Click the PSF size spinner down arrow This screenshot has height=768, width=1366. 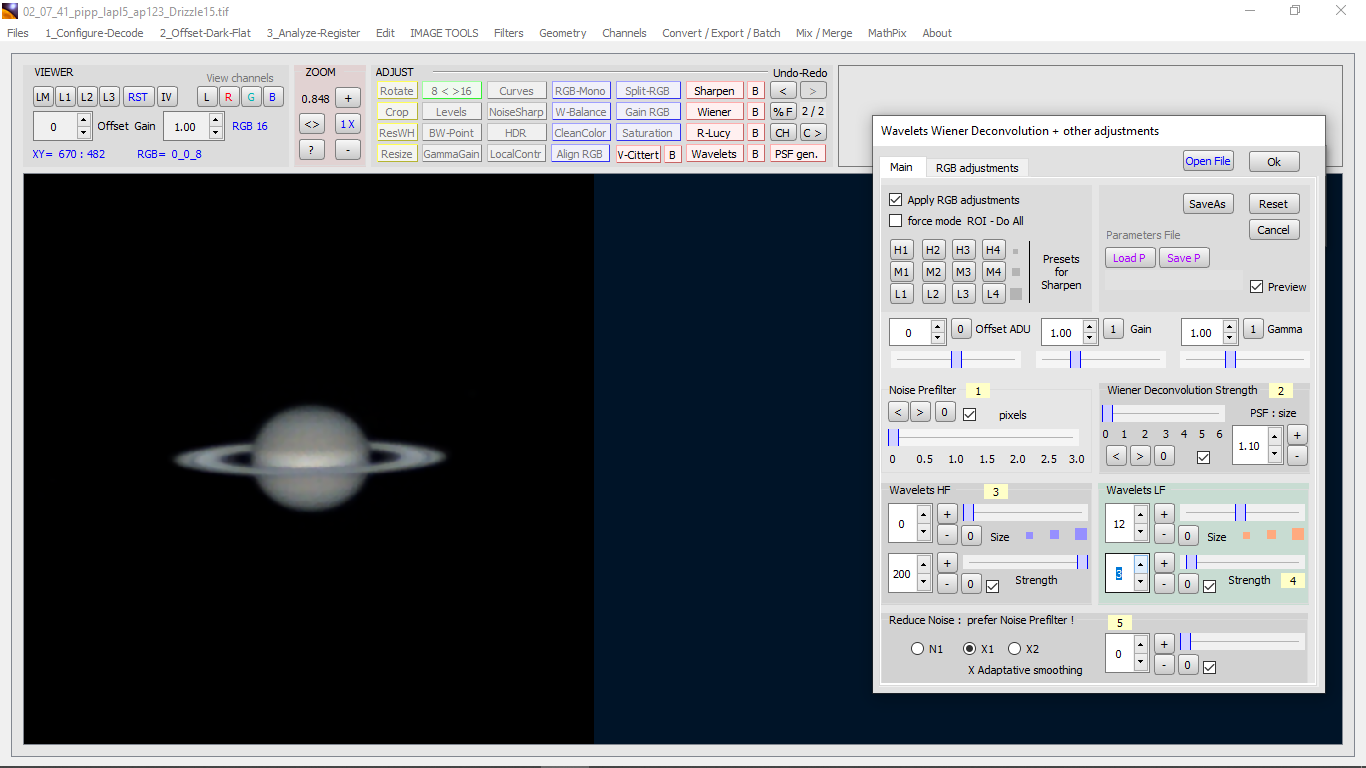[x=1274, y=454]
